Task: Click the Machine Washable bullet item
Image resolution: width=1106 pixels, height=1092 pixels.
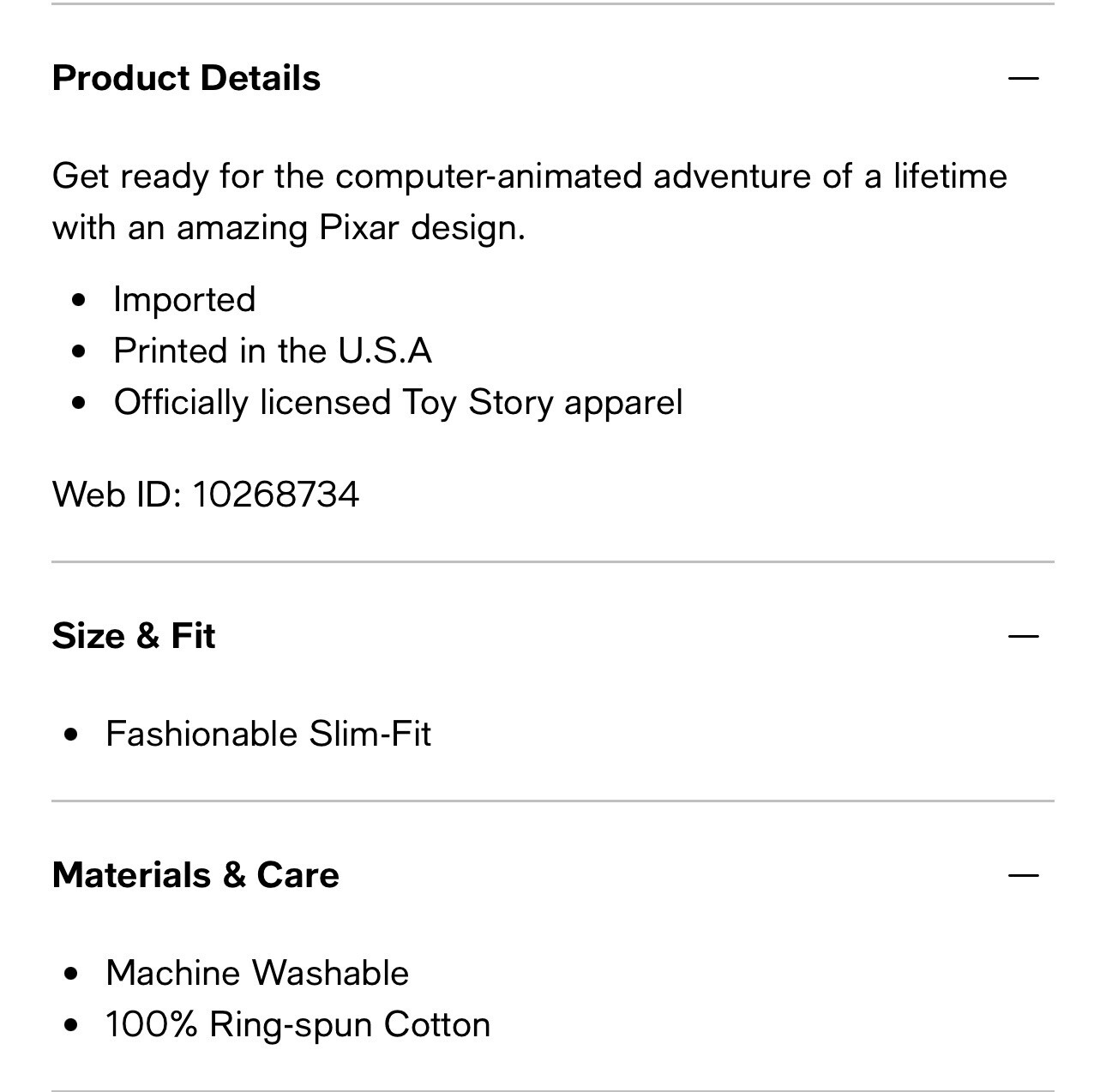Action: click(x=257, y=973)
